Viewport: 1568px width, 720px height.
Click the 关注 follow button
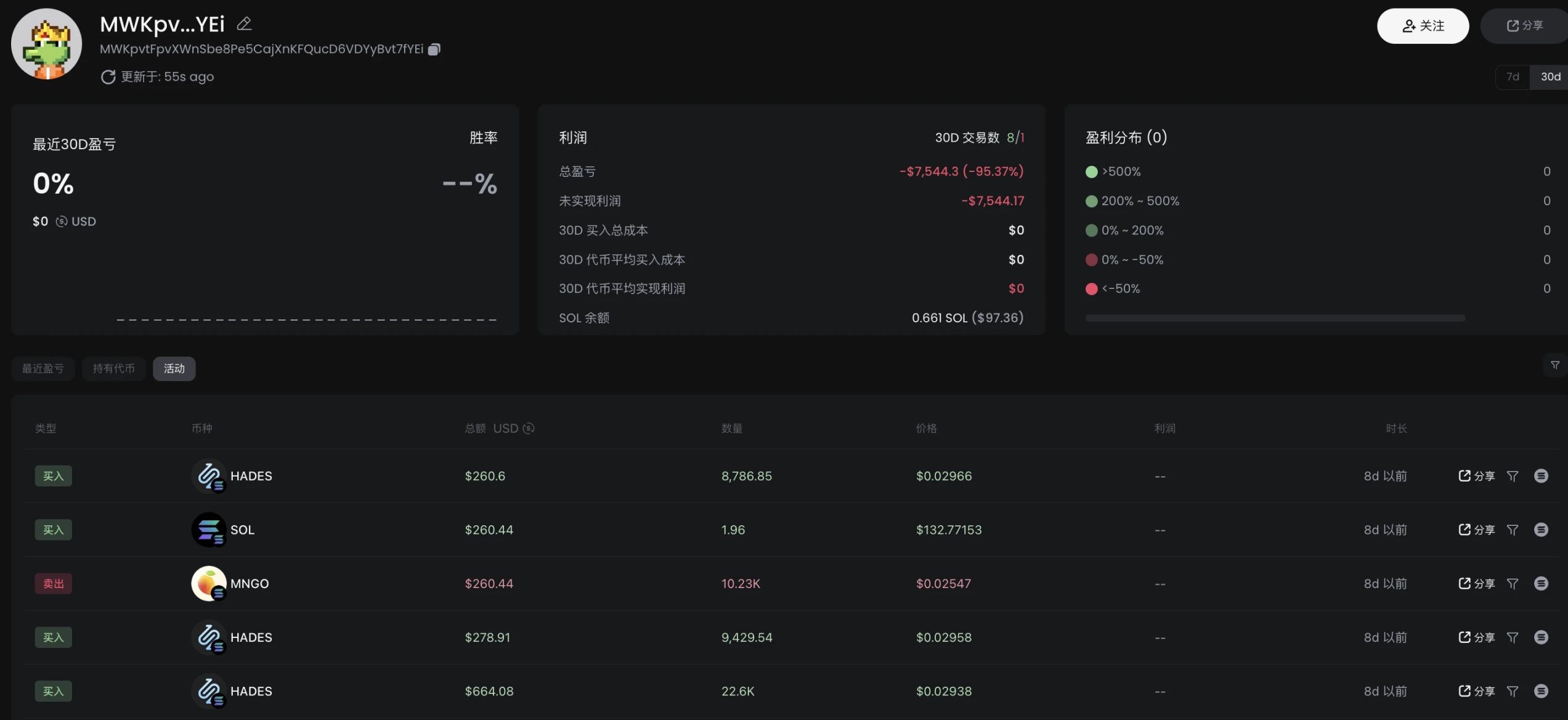1423,26
